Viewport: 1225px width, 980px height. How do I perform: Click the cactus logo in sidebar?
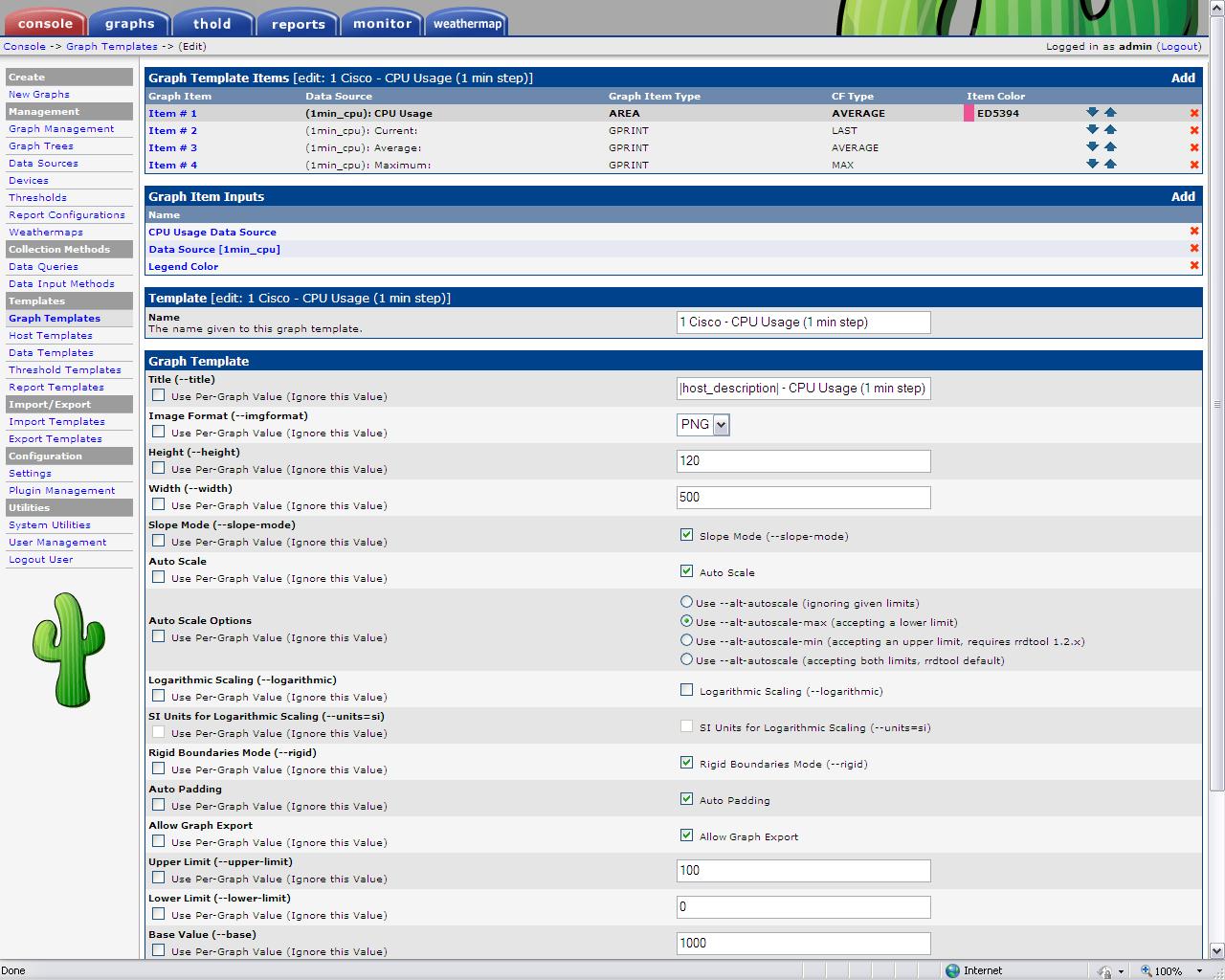68,650
